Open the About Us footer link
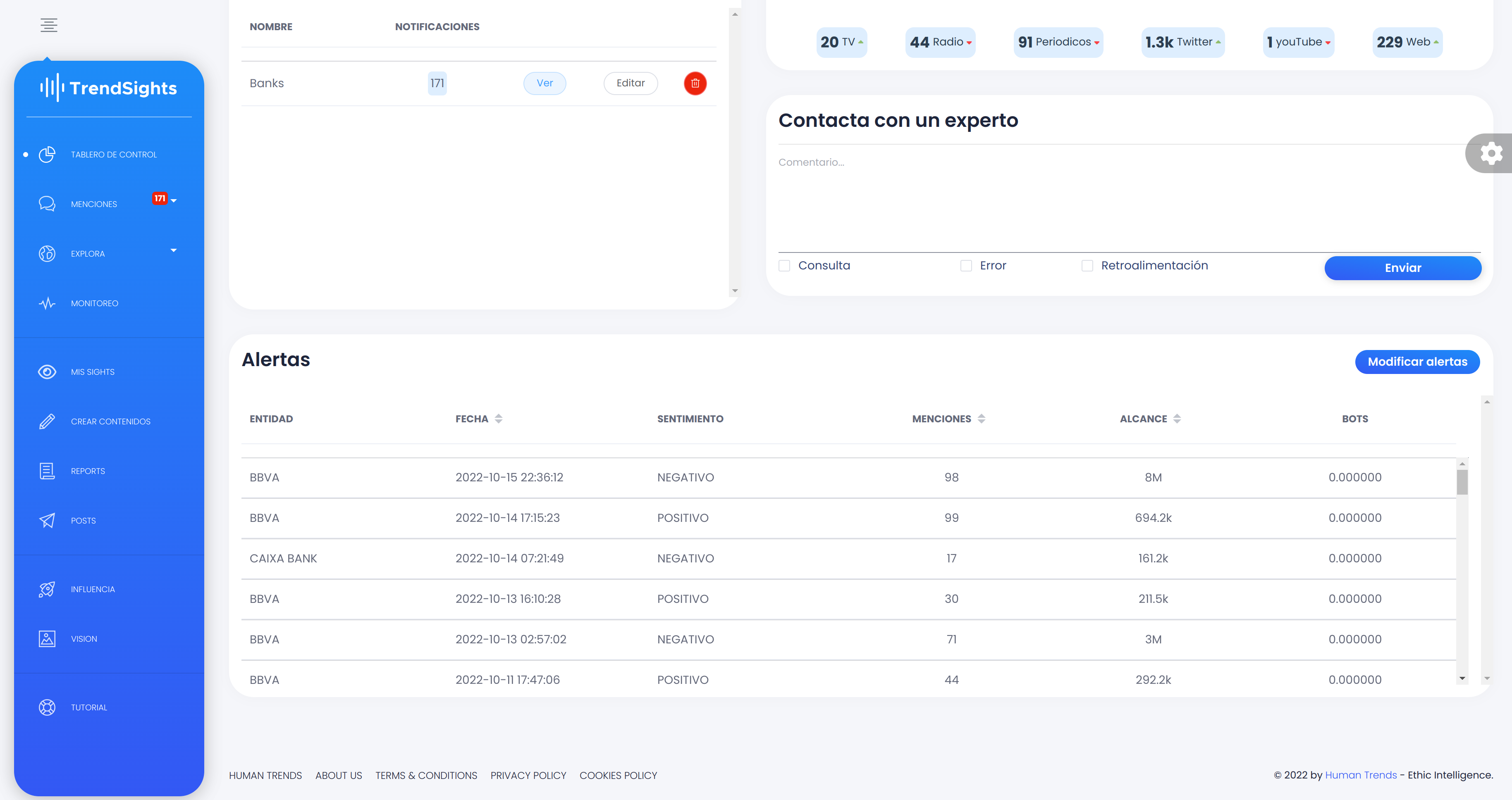 339,775
